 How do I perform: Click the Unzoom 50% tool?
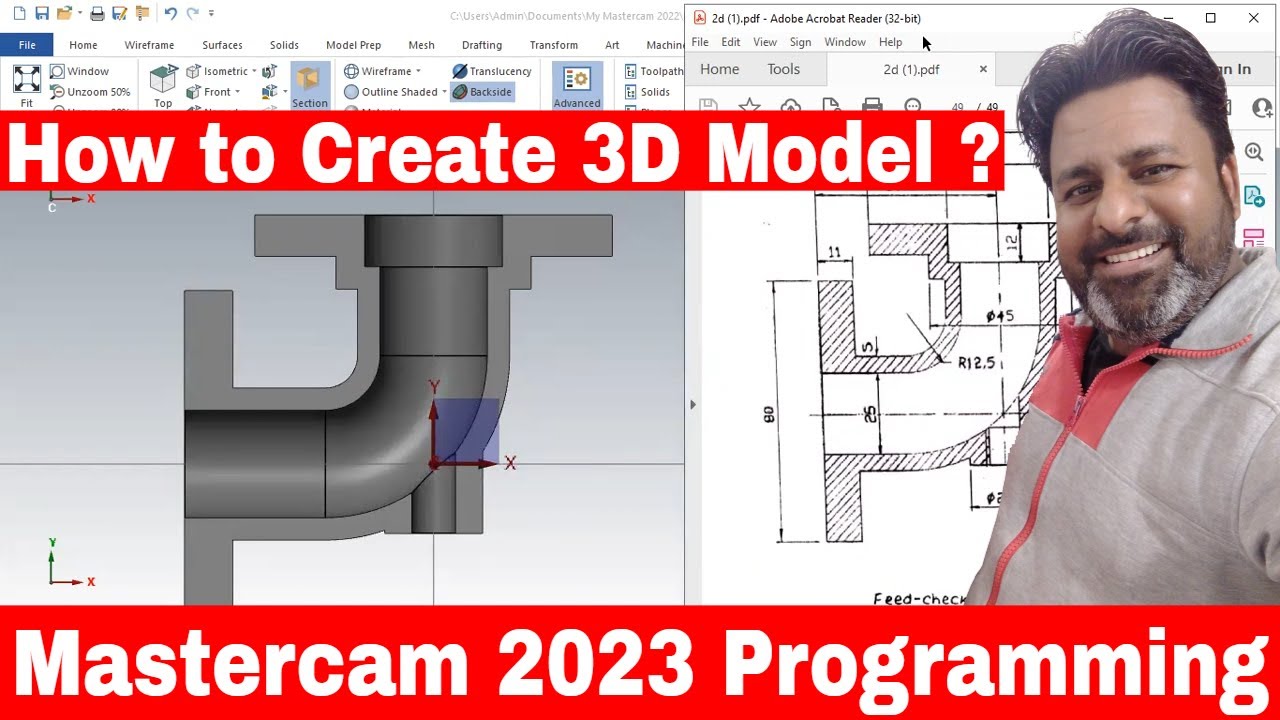(90, 92)
